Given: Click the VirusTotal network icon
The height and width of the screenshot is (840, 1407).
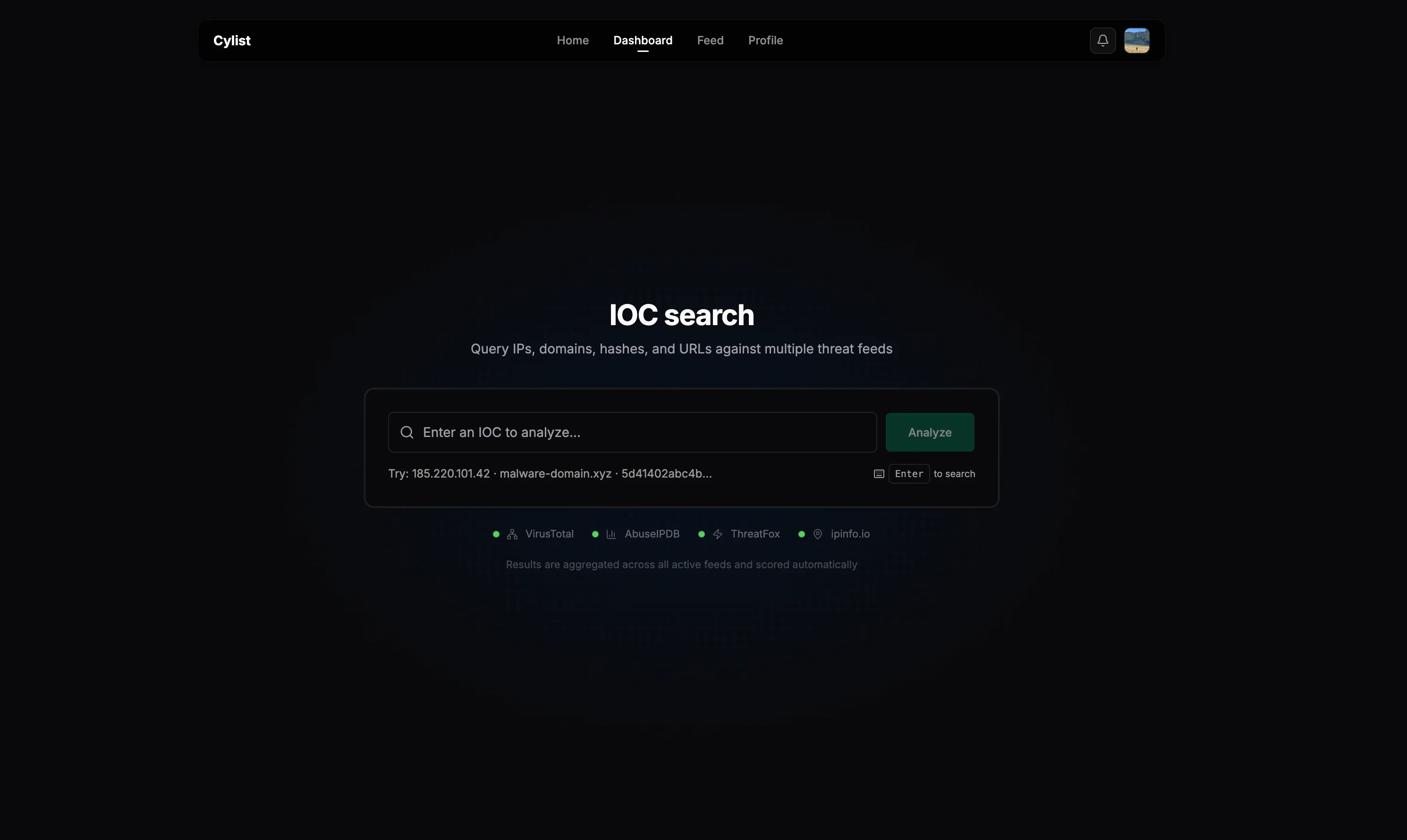Looking at the screenshot, I should point(512,534).
